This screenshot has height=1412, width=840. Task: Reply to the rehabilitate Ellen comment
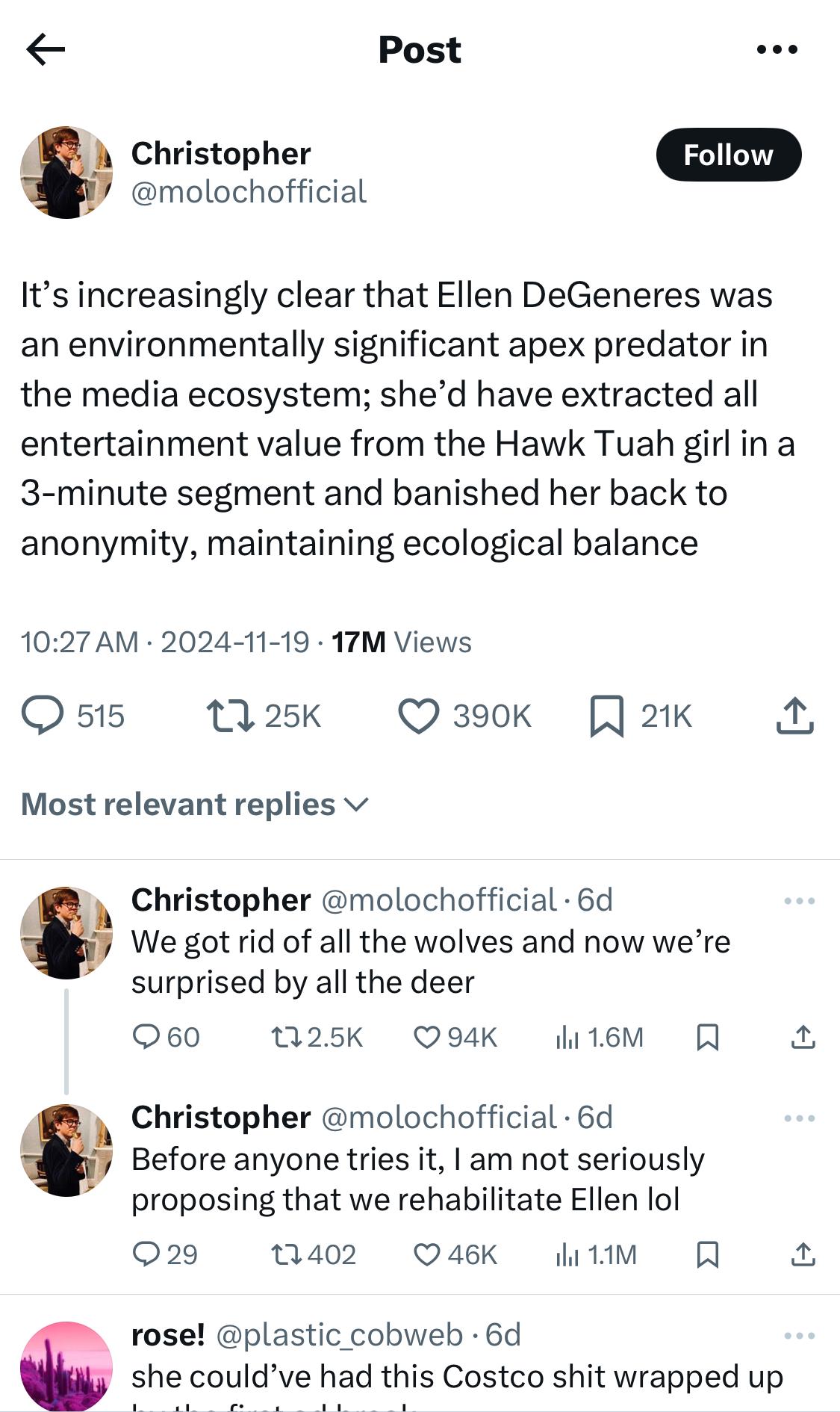click(146, 1254)
